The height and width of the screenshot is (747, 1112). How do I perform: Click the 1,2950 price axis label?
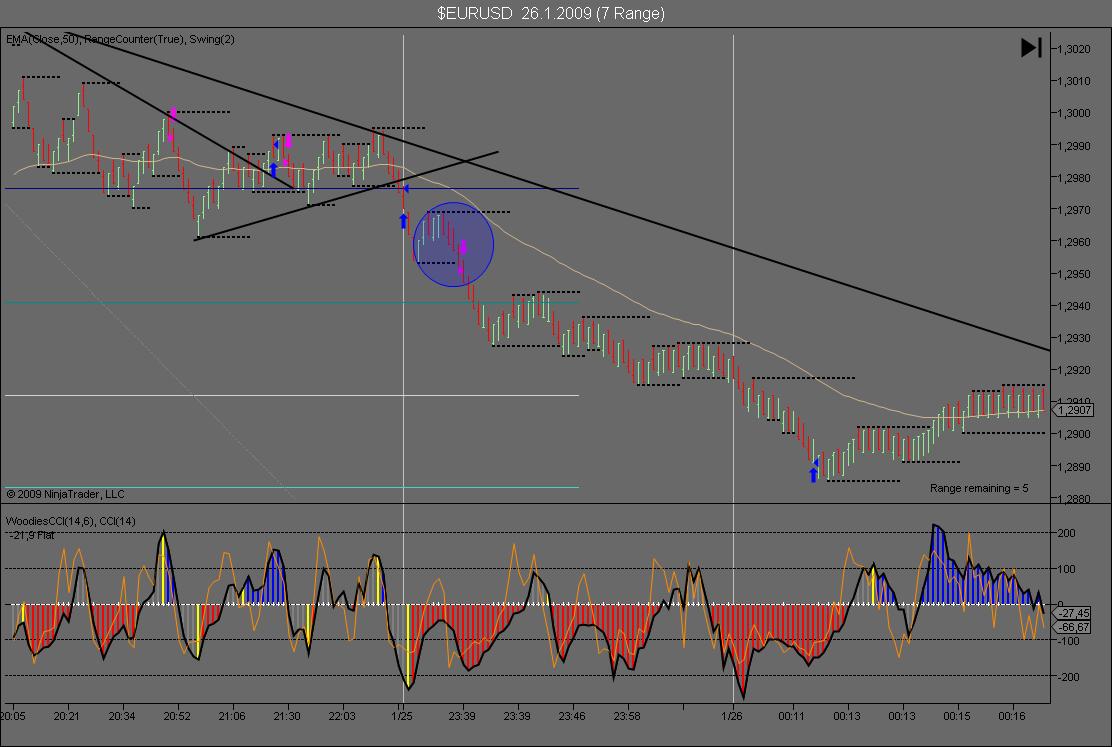(x=1074, y=274)
